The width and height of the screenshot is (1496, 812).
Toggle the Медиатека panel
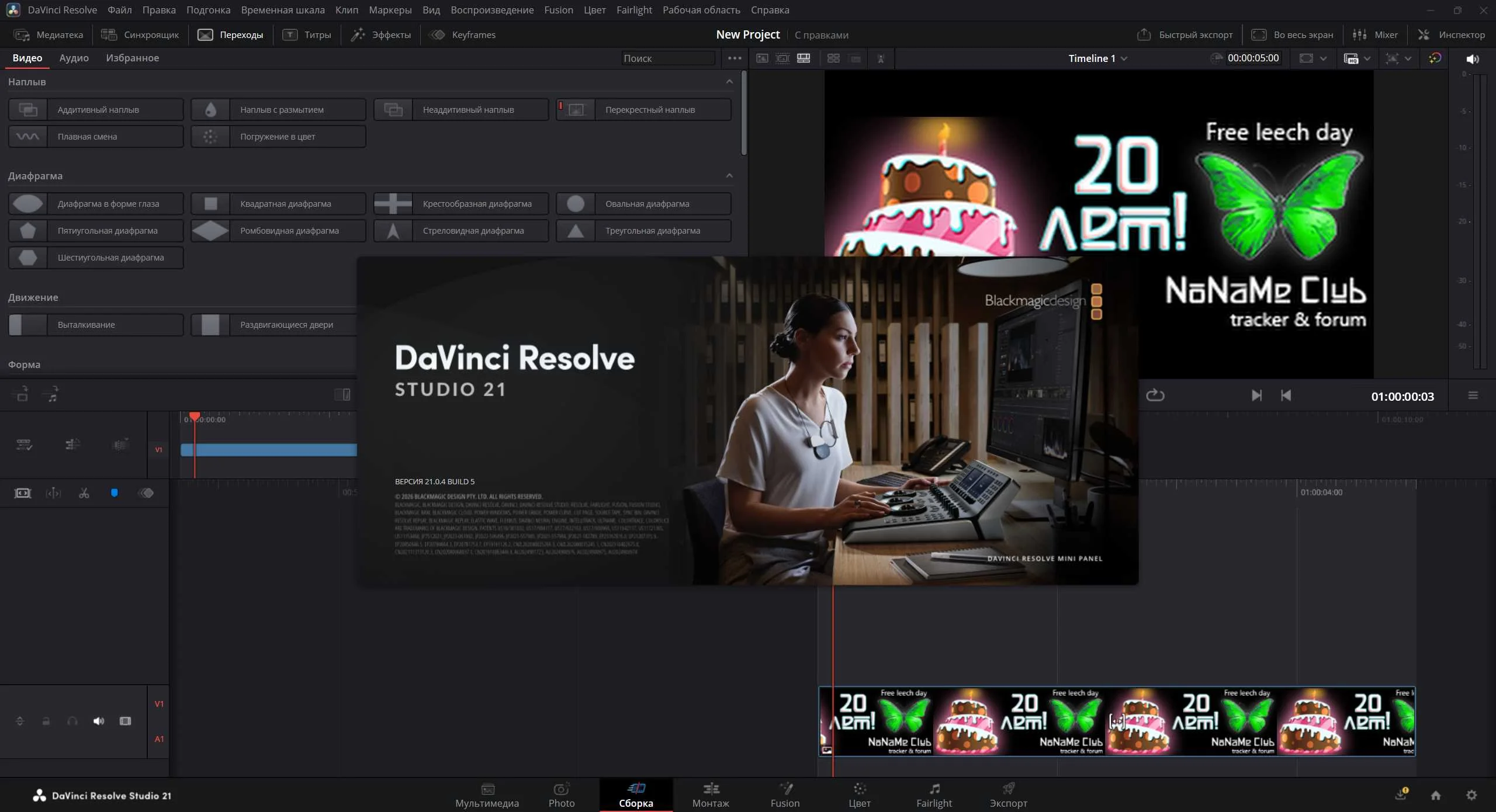tap(49, 35)
